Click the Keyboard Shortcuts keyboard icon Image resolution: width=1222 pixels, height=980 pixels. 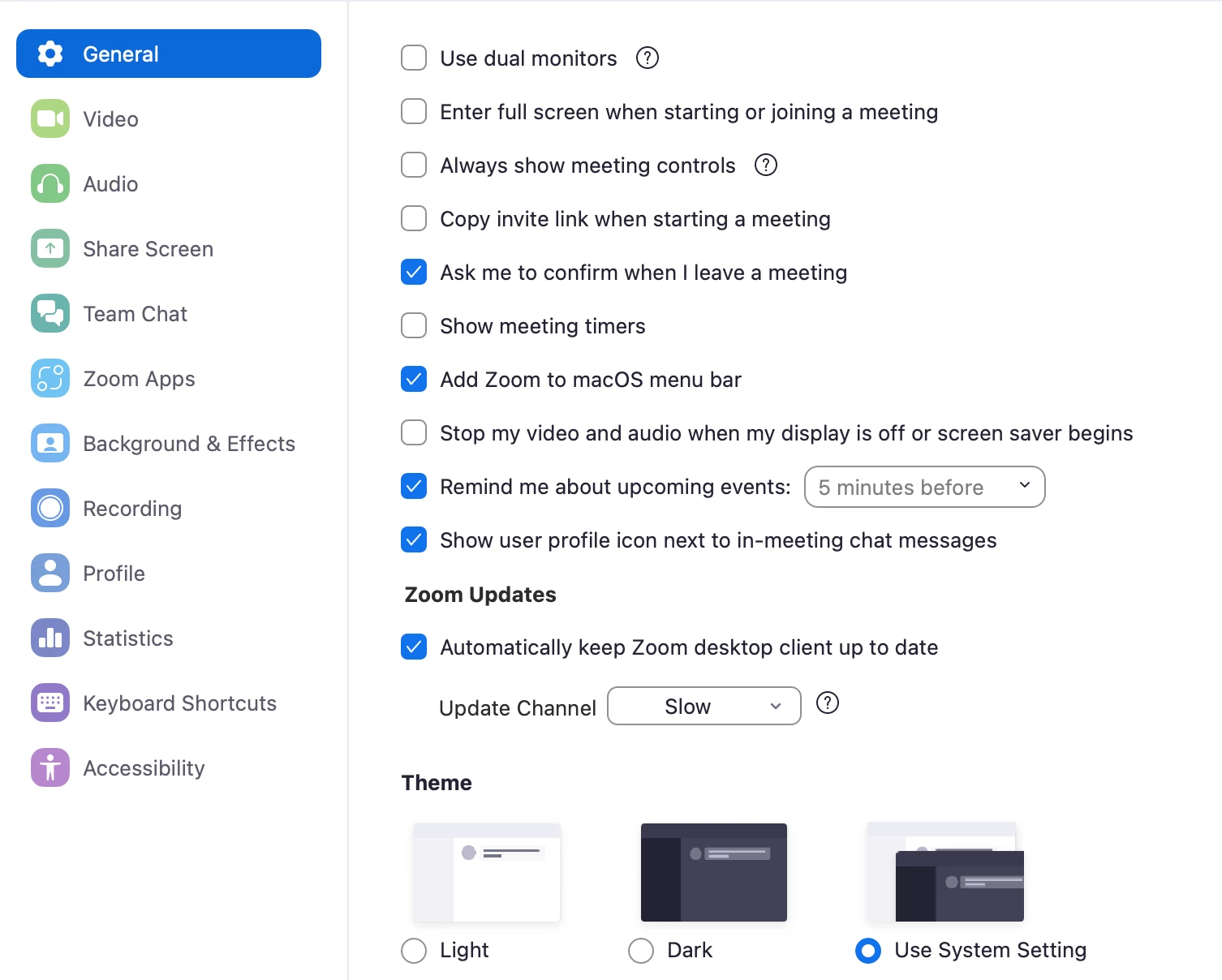point(50,703)
